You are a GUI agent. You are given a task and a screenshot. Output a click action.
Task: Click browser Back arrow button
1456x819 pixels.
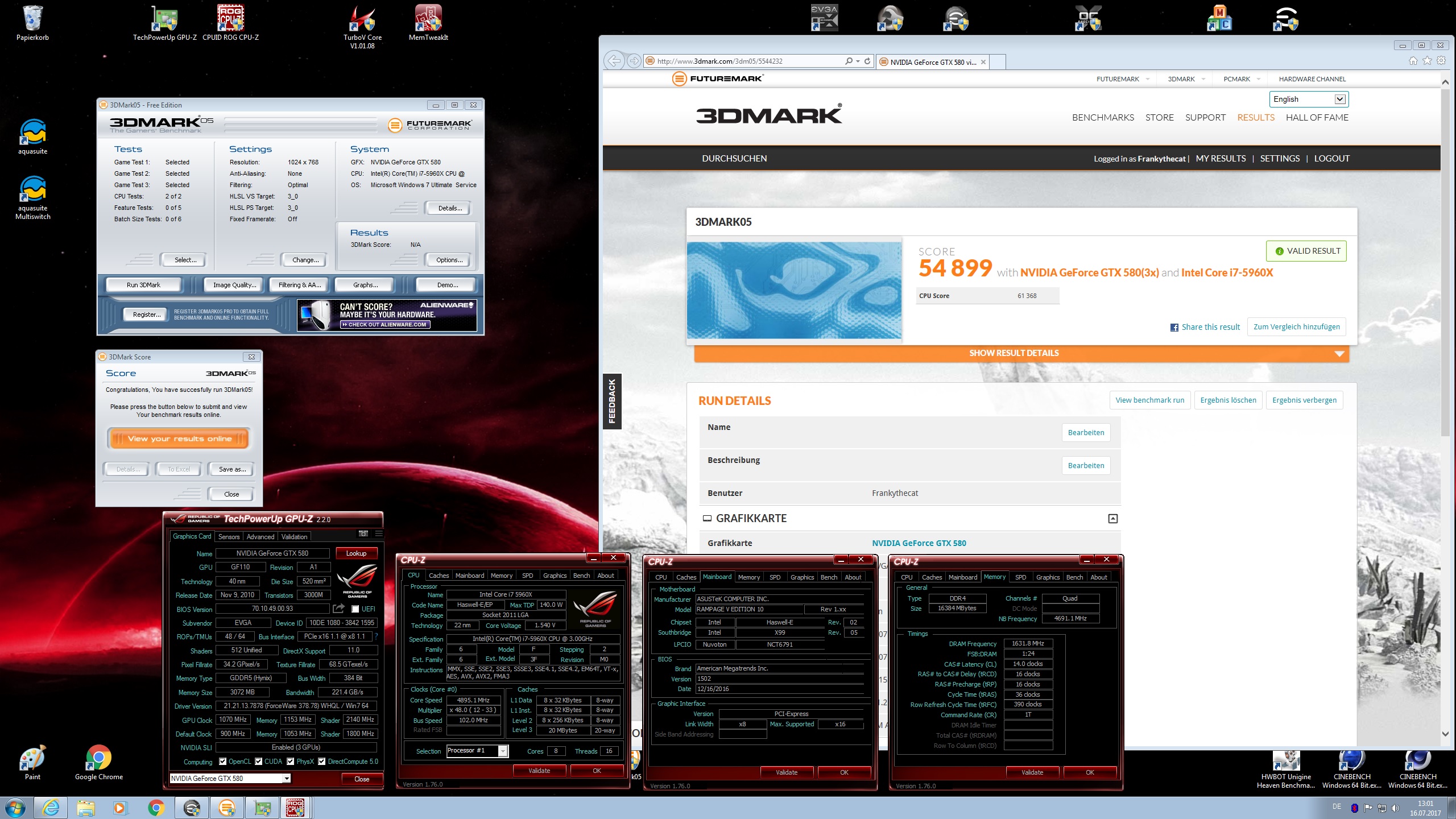coord(614,61)
